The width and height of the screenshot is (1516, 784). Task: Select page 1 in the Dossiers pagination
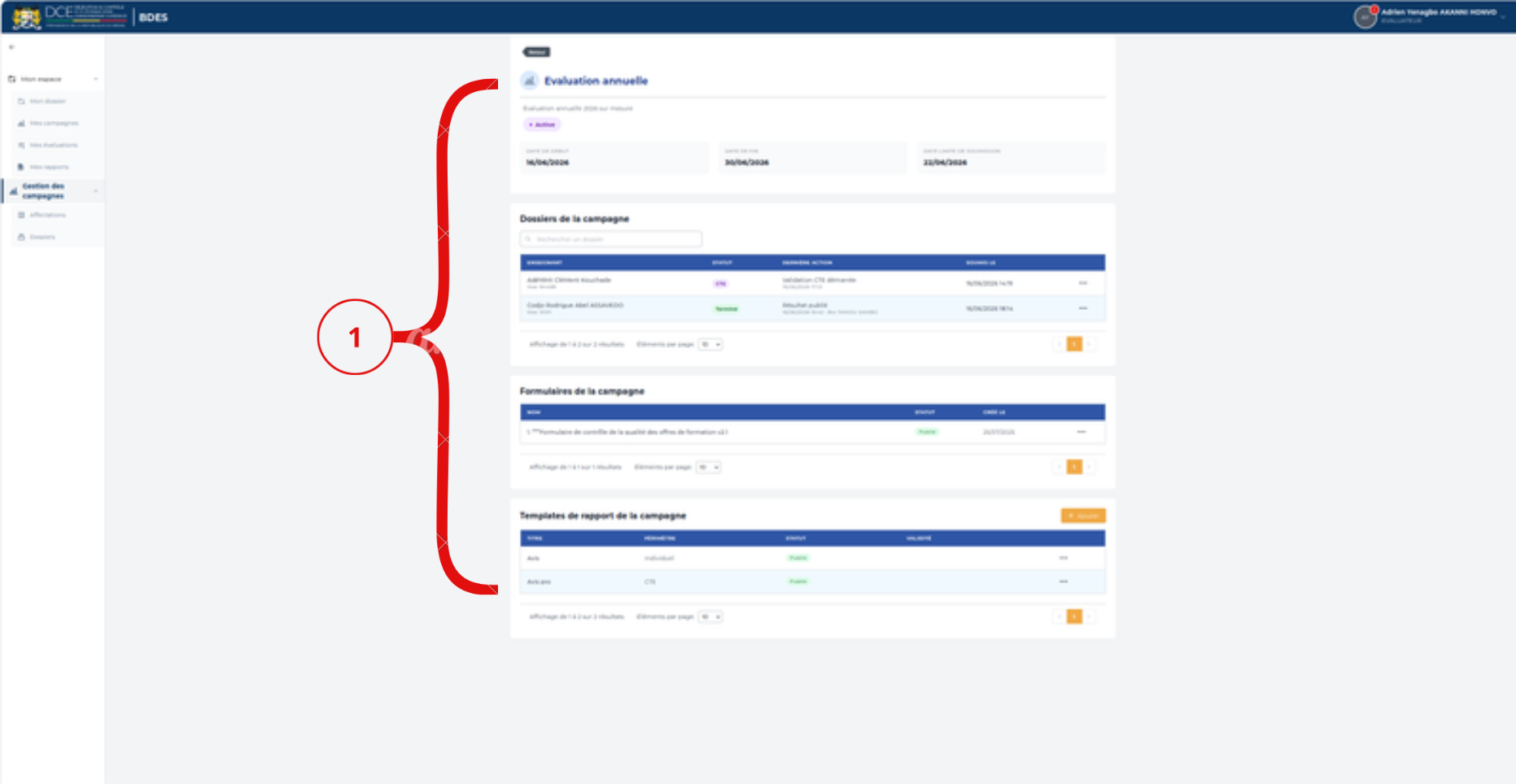[1074, 345]
